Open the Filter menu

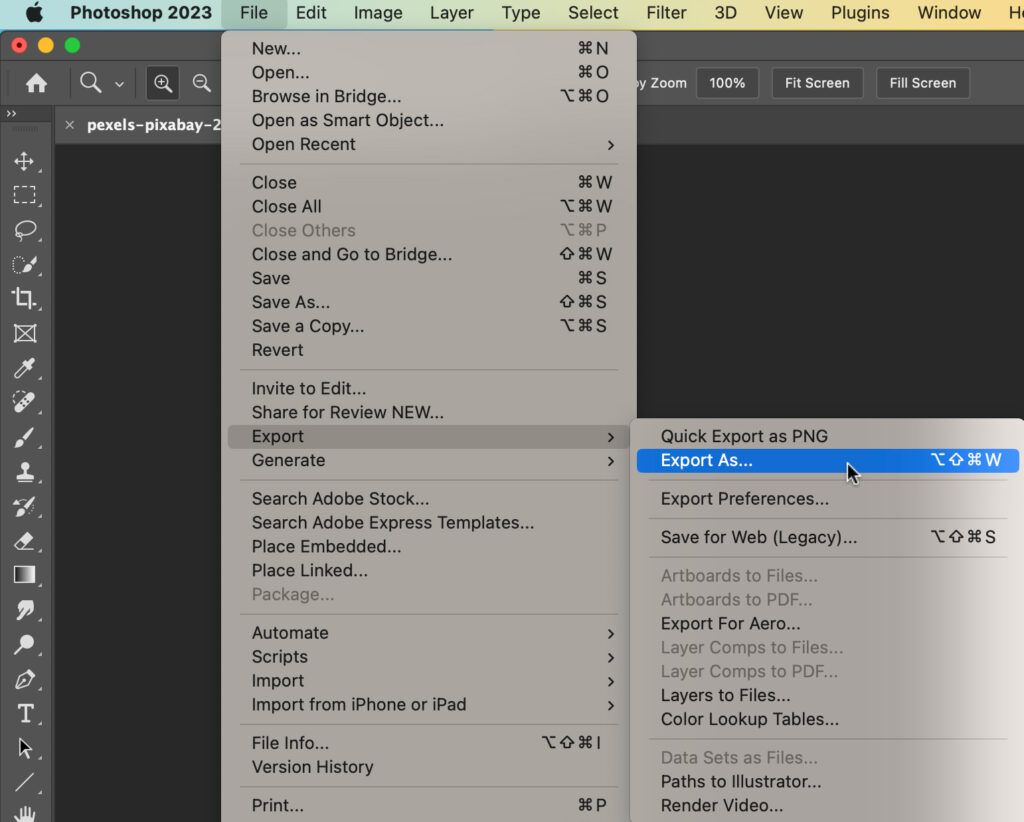click(x=666, y=12)
